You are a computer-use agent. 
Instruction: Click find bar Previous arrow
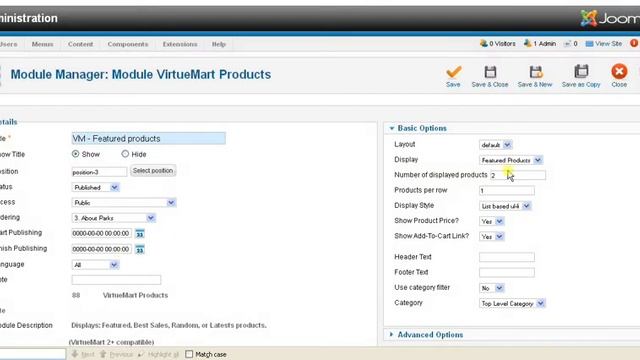(116, 354)
